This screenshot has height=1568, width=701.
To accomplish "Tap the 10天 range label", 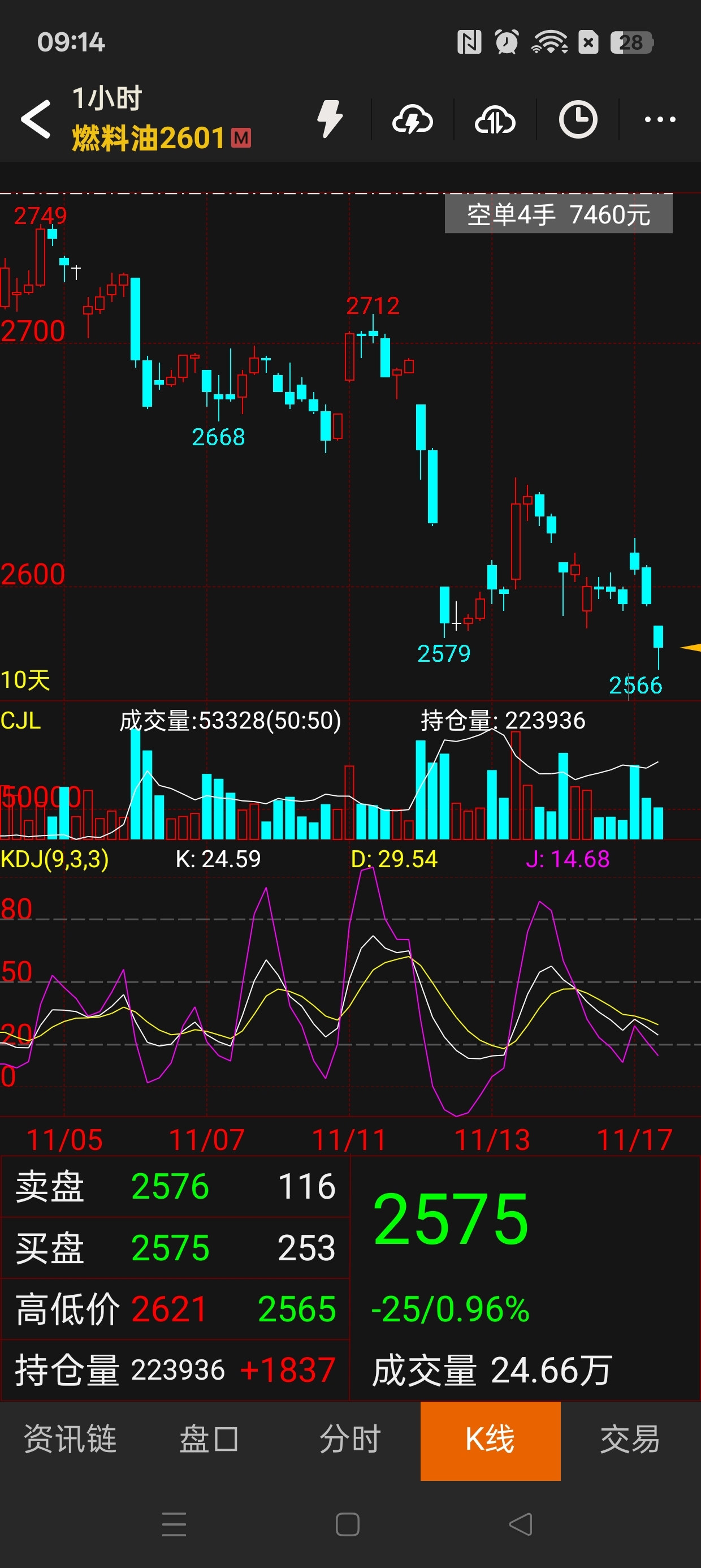I will pyautogui.click(x=25, y=680).
